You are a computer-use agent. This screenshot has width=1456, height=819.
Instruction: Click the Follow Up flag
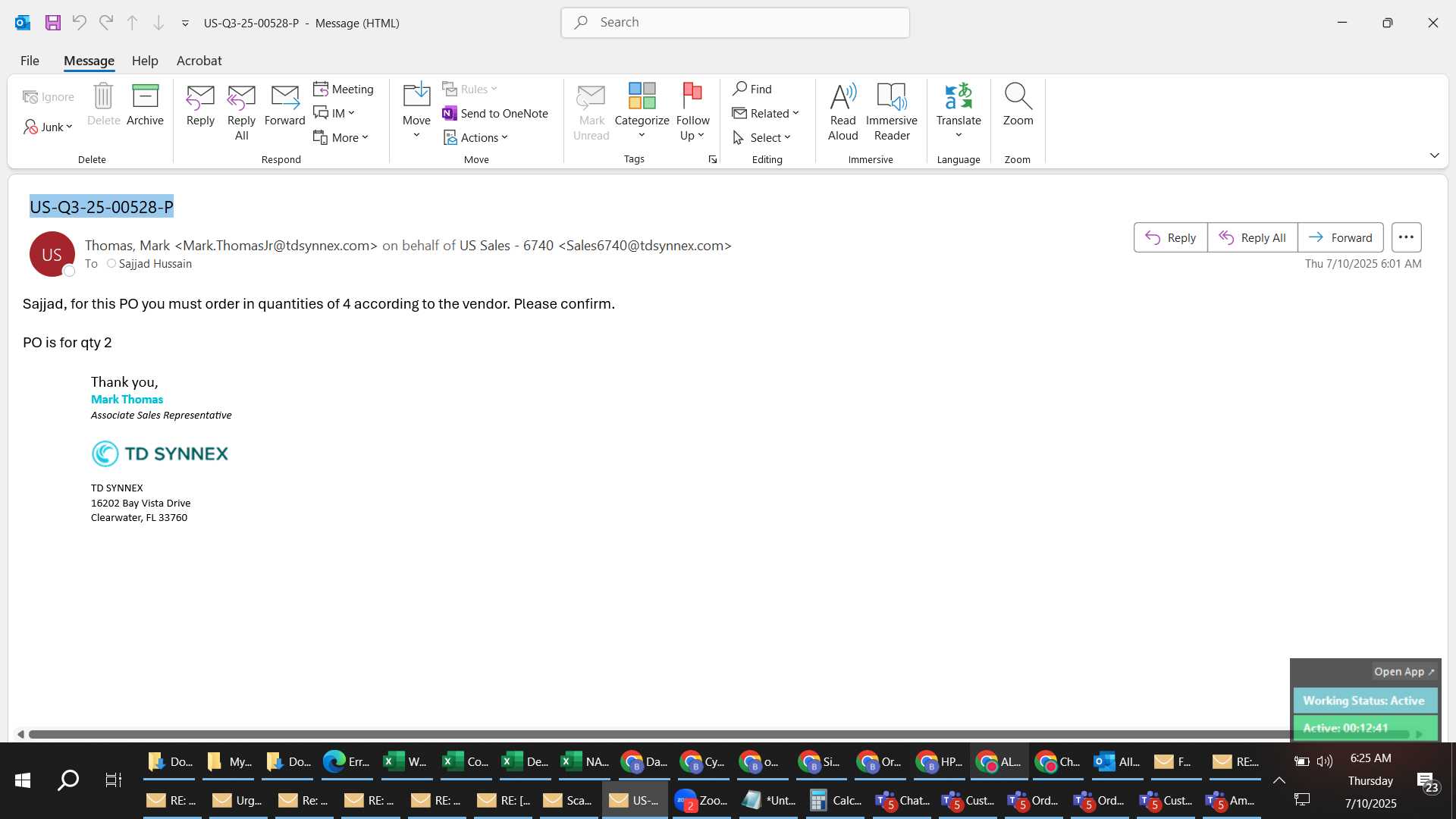692,111
